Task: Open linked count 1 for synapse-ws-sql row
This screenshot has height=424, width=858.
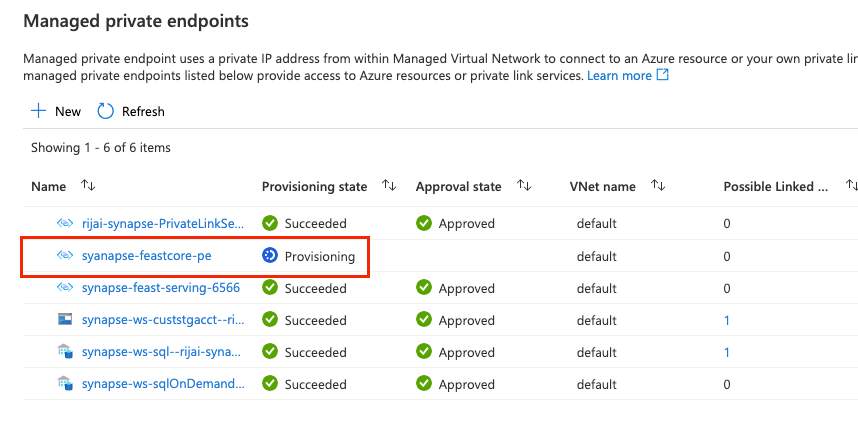Action: click(727, 352)
